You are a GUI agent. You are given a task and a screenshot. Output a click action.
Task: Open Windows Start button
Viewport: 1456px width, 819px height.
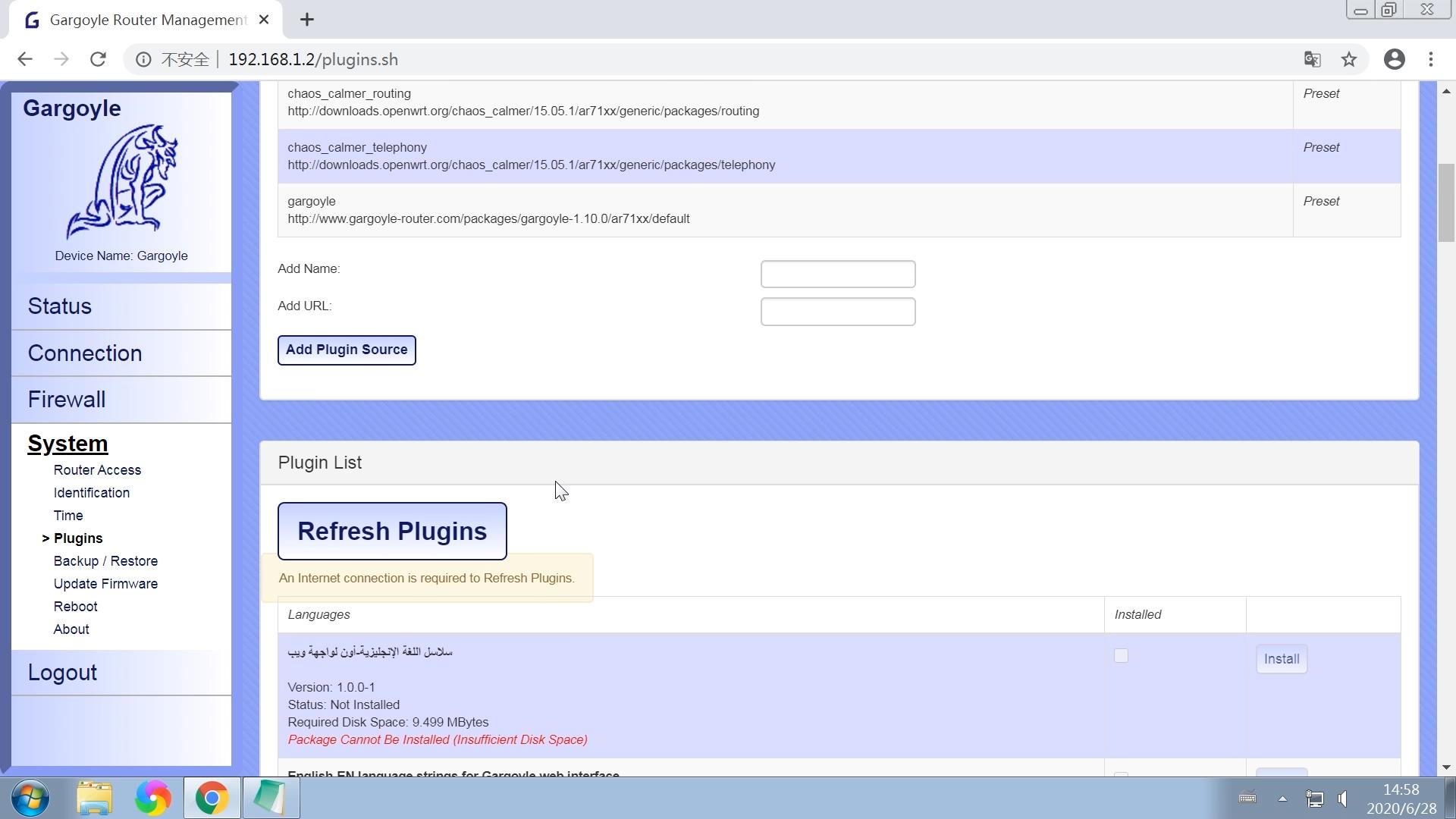(30, 799)
